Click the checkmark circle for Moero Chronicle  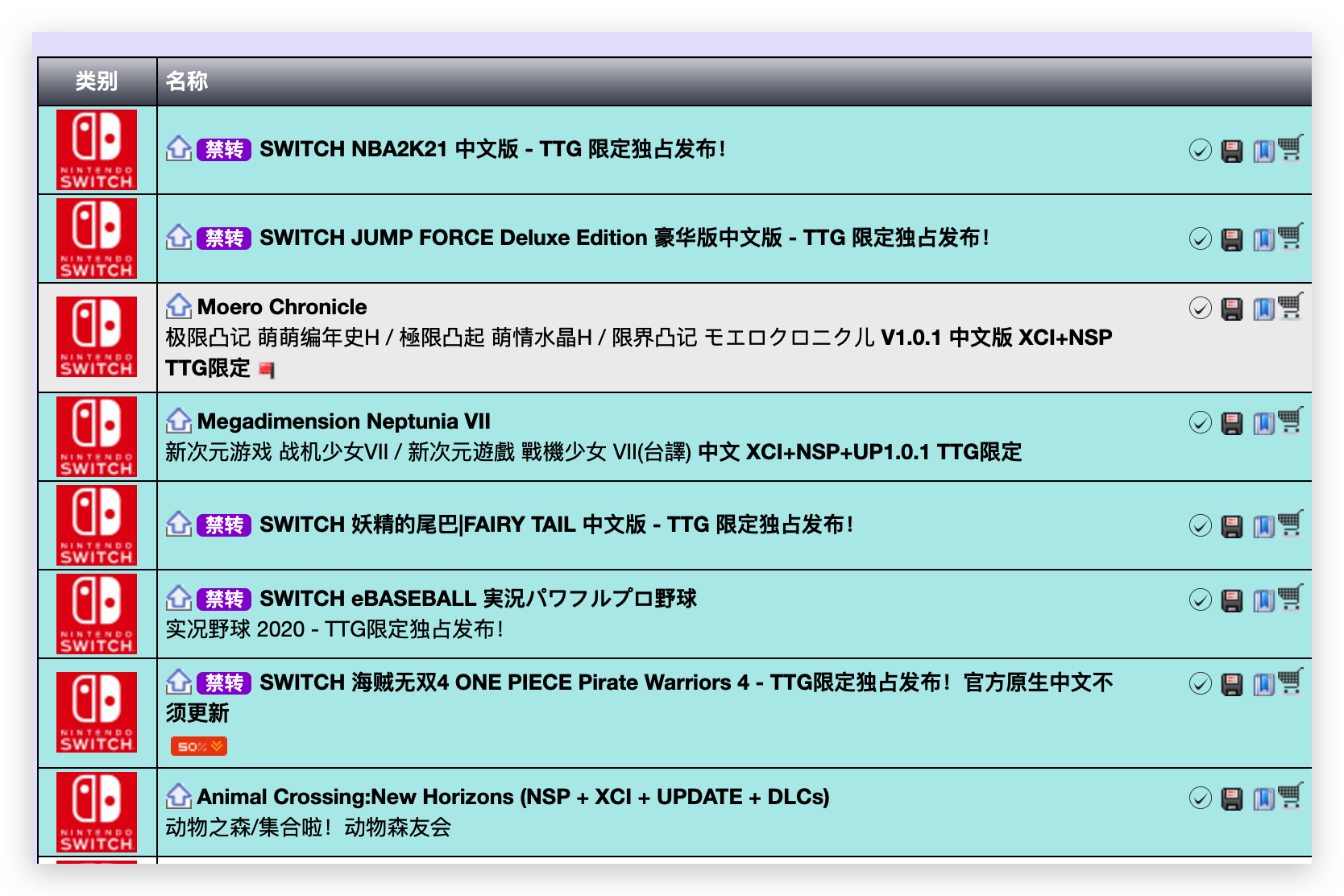tap(1200, 308)
